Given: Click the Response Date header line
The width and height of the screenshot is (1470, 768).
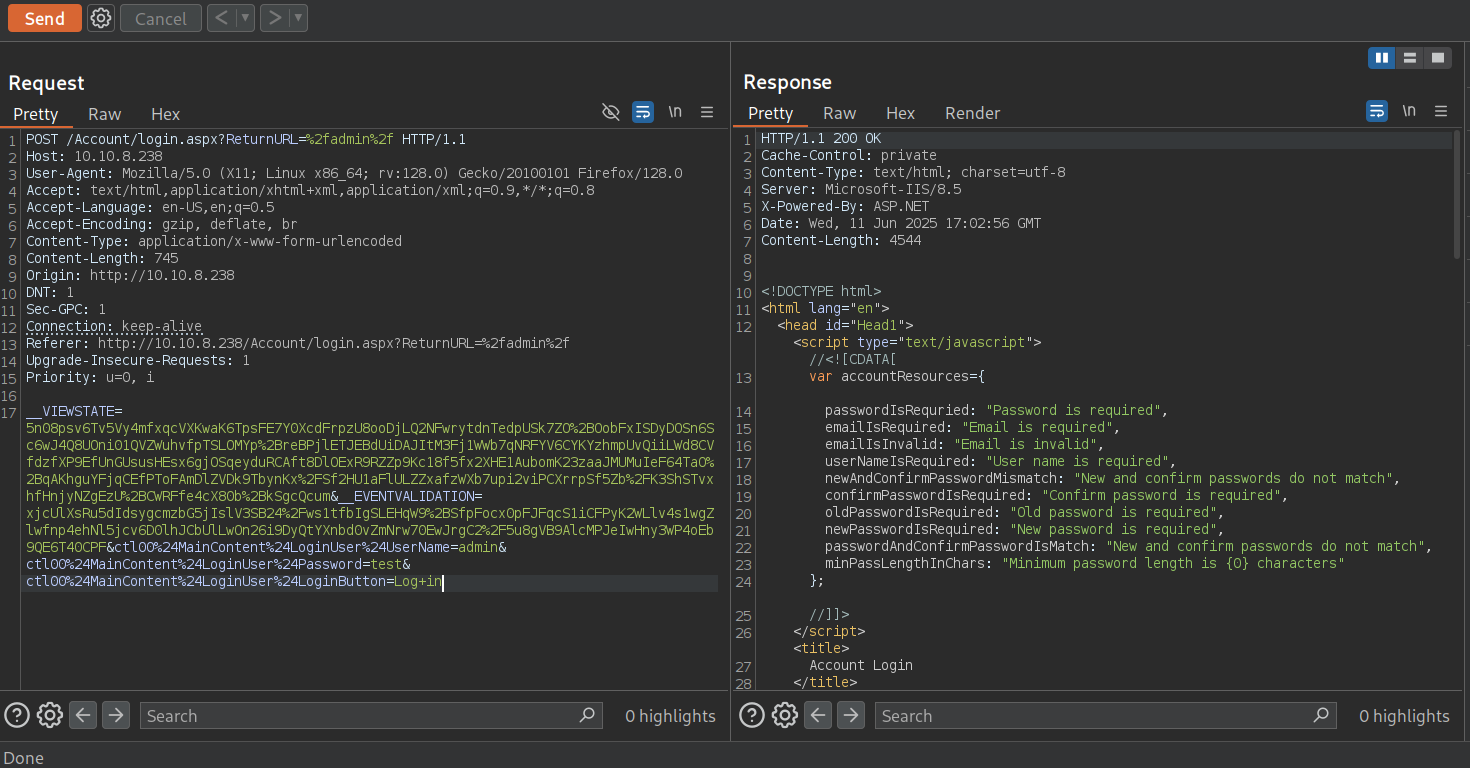Looking at the screenshot, I should pos(901,223).
